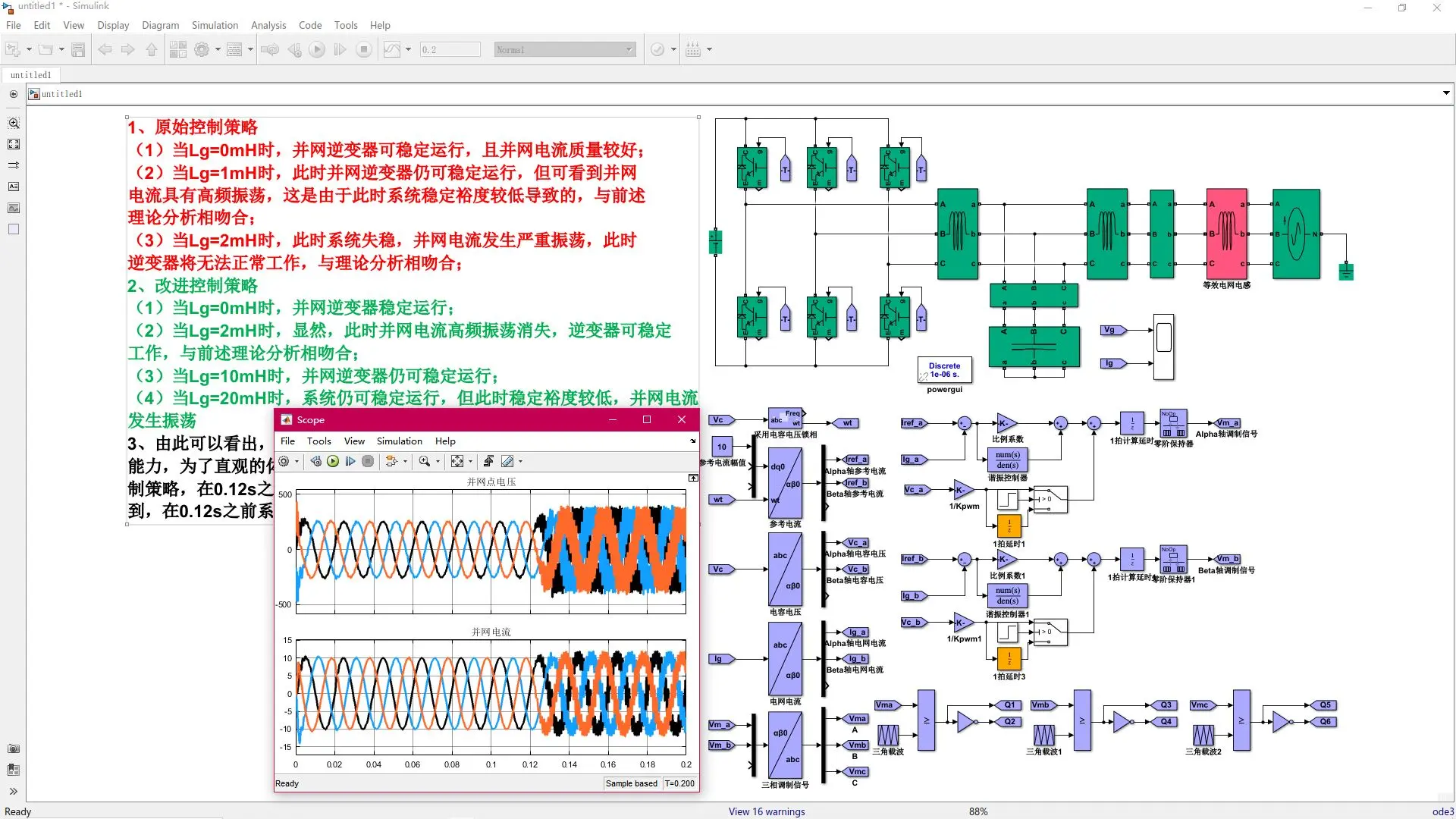Add an Area box from the palette
Image resolution: width=1456 pixels, height=819 pixels.
pos(14,229)
